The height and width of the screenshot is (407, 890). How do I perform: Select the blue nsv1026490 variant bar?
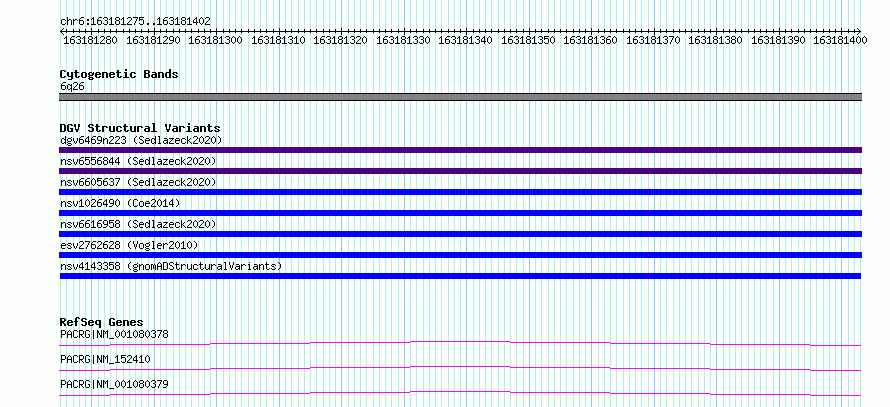460,213
